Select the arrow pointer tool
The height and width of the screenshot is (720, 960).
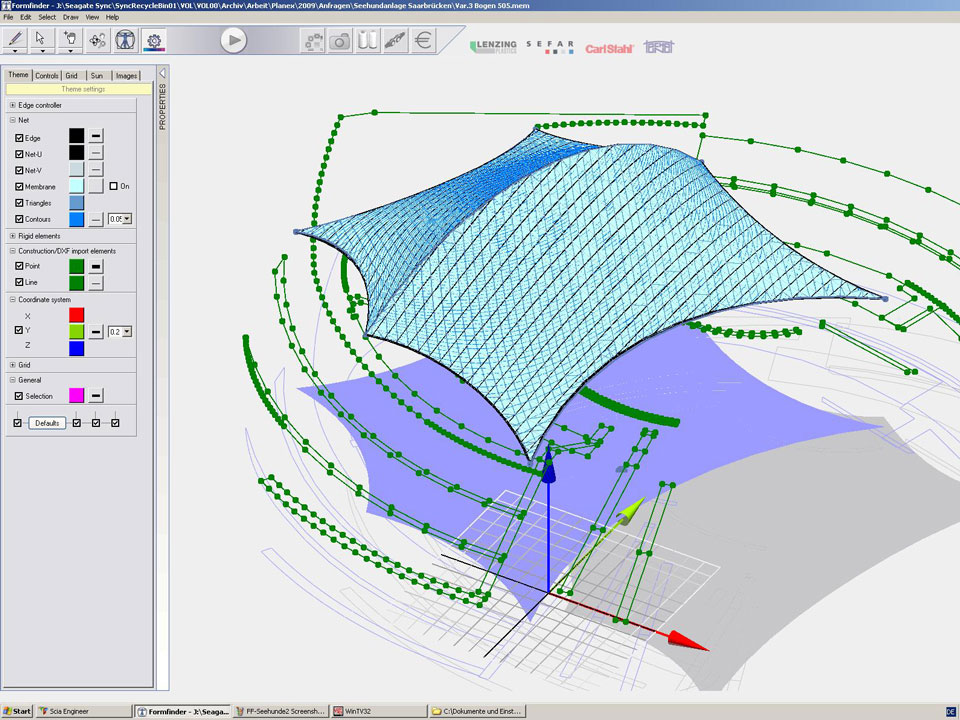click(42, 39)
